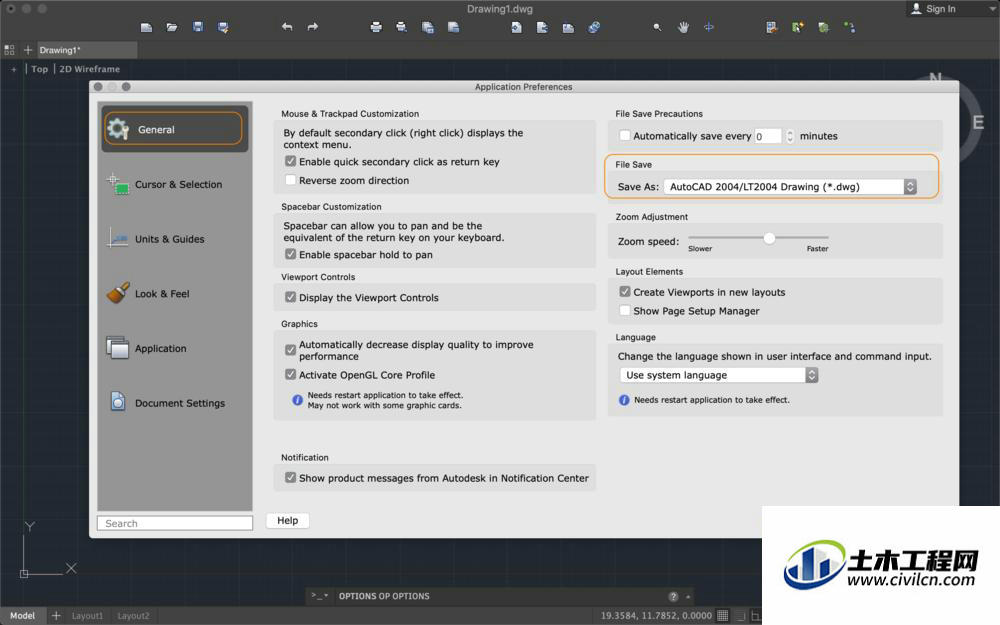Open the command line recent commands dropdown
This screenshot has height=625, width=1000.
point(320,596)
